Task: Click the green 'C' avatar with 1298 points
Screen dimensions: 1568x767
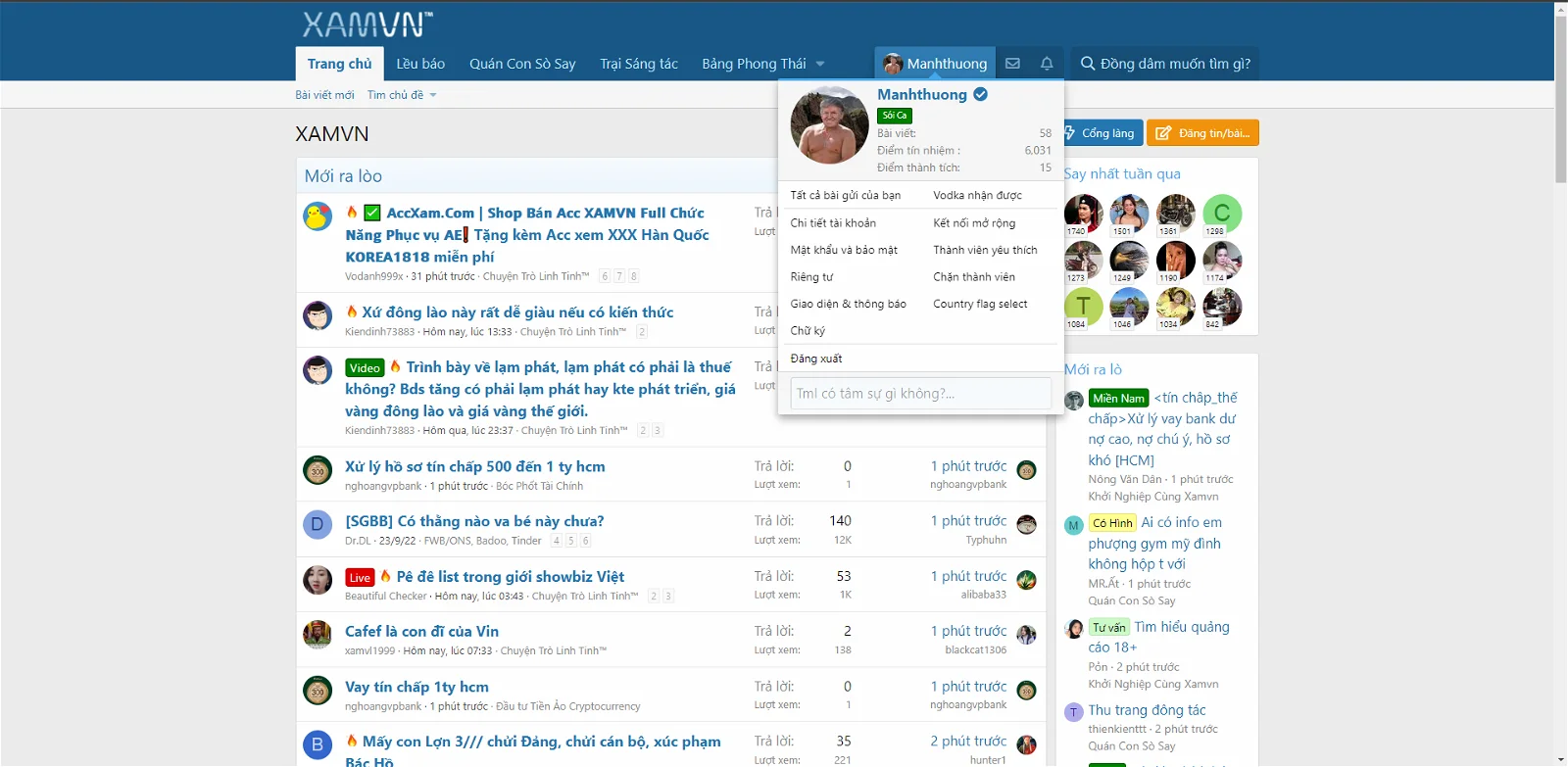Action: pos(1222,213)
